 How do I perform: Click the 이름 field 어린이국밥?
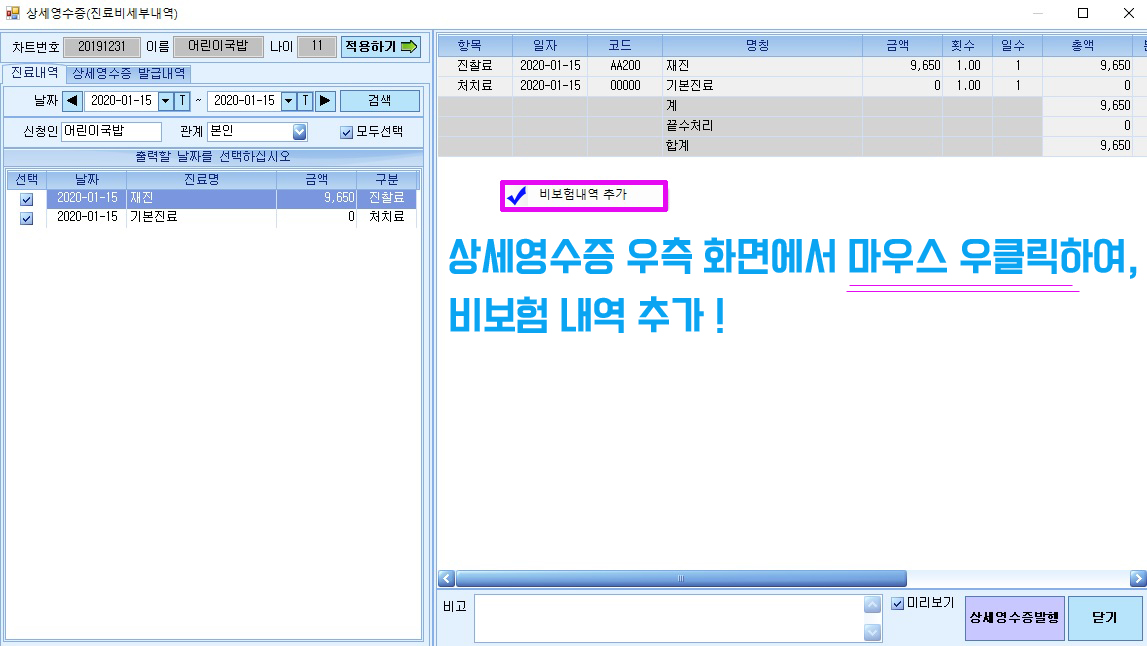218,47
